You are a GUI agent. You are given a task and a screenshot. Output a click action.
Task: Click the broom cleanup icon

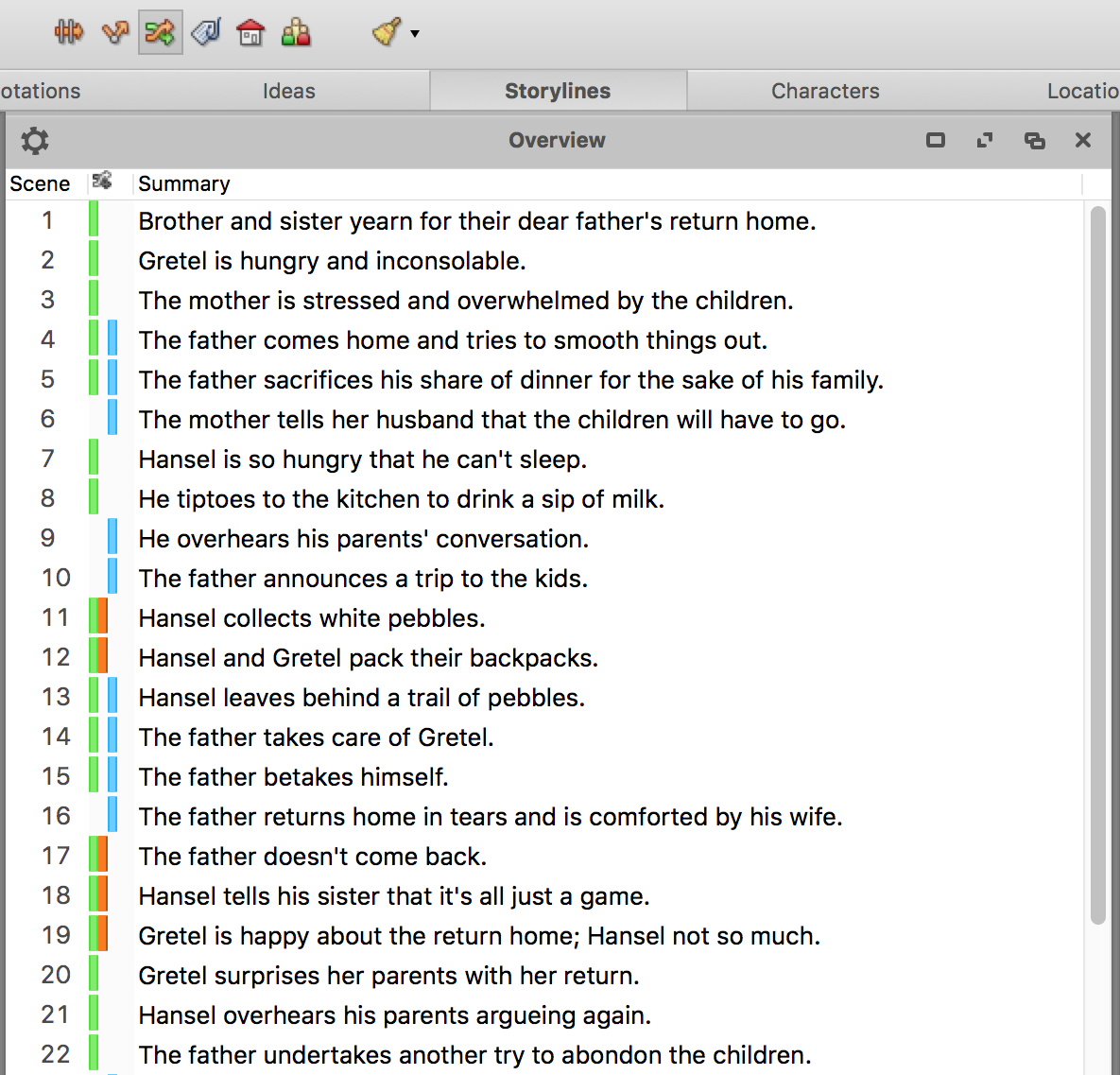(x=387, y=32)
